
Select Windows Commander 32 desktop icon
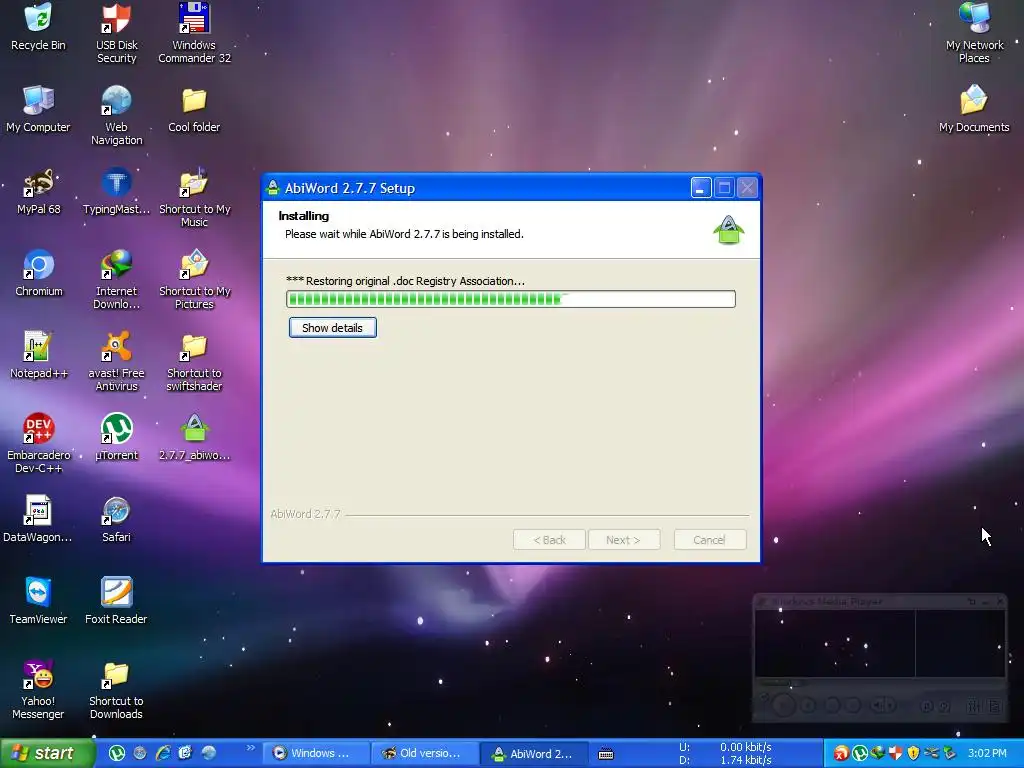tap(194, 31)
